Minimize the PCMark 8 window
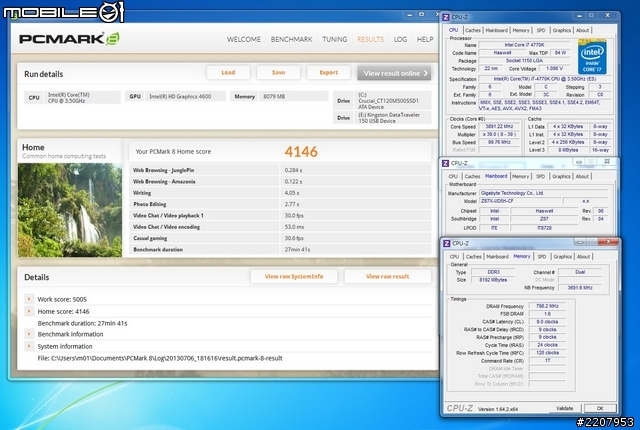The height and width of the screenshot is (430, 640). 409,15
